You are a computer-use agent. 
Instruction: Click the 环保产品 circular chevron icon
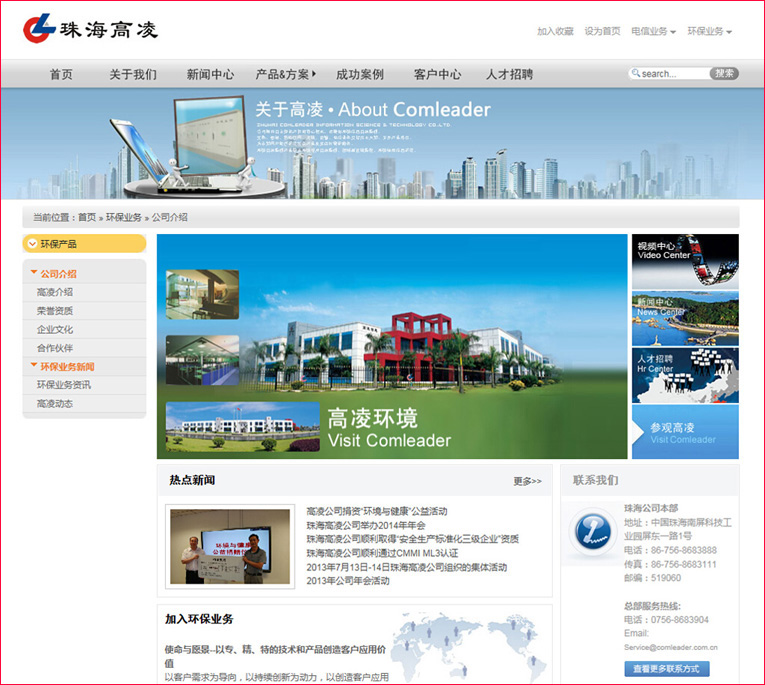(x=33, y=243)
